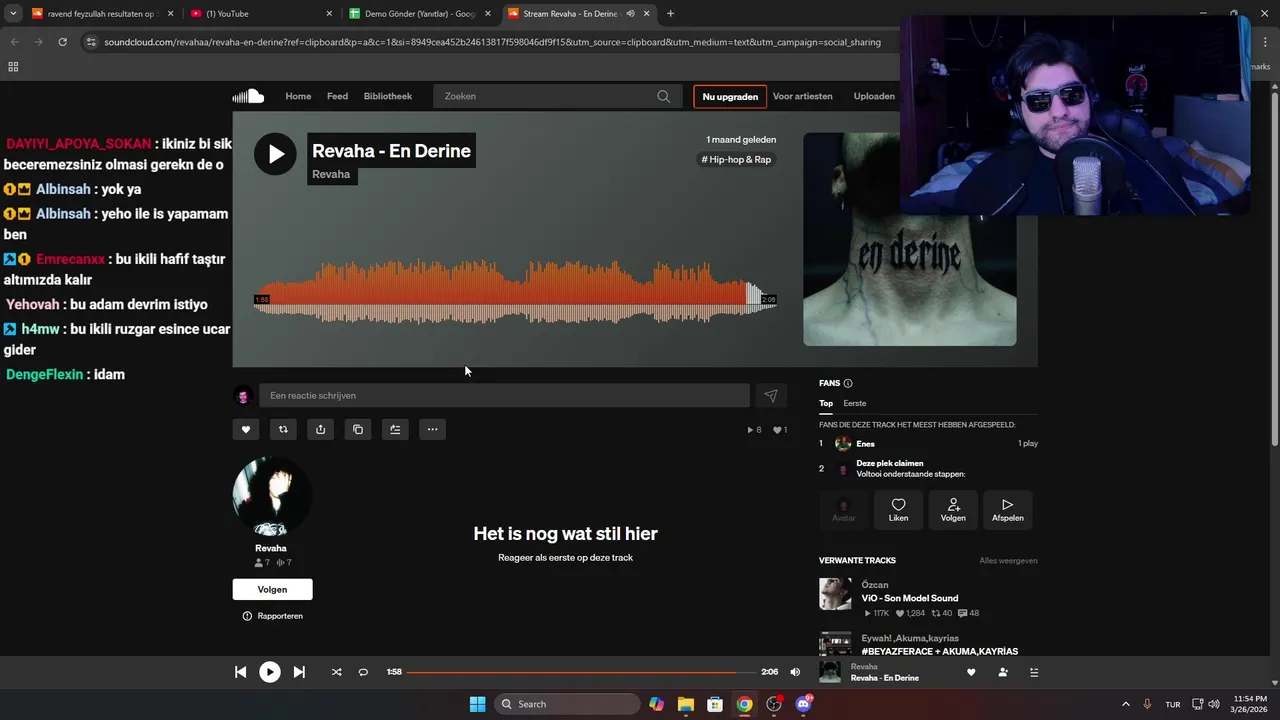The height and width of the screenshot is (720, 1280).
Task: Open the en derine album artwork
Action: (x=909, y=240)
